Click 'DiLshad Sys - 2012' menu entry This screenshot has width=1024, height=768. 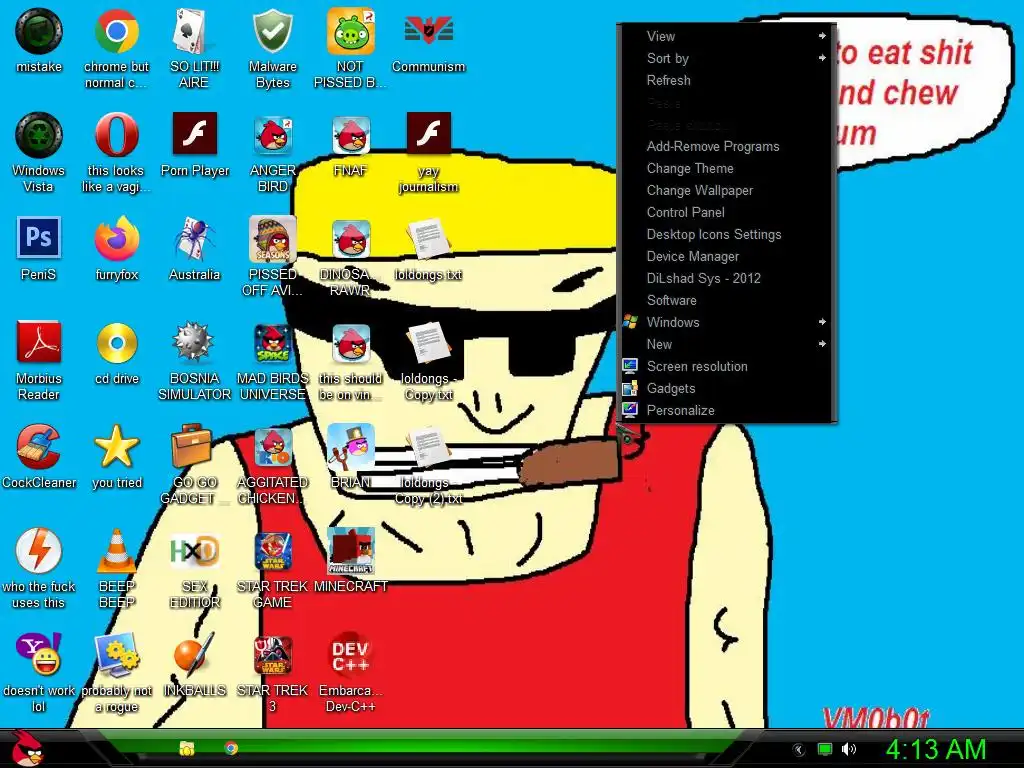726,278
